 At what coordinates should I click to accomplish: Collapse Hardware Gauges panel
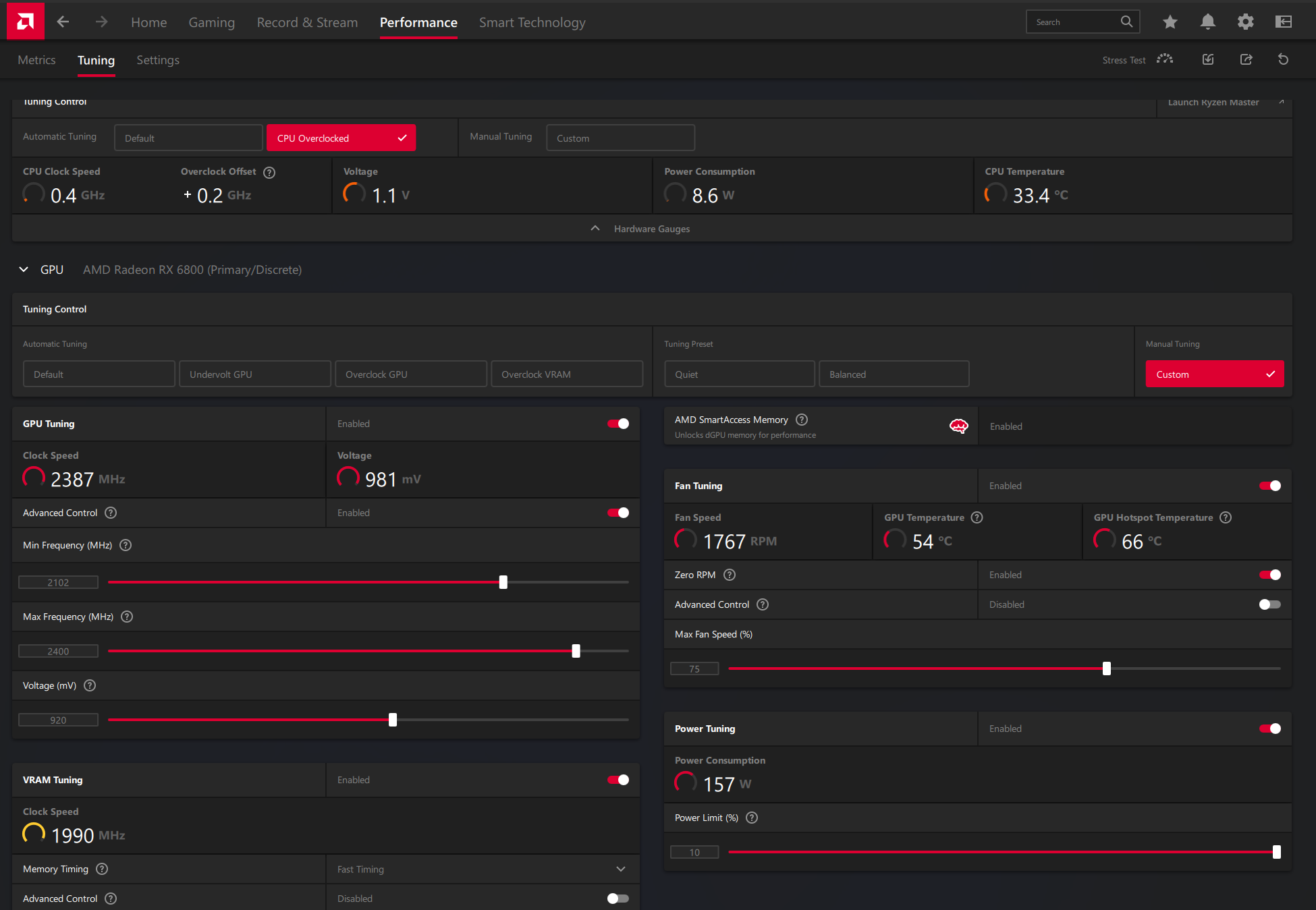tap(640, 229)
